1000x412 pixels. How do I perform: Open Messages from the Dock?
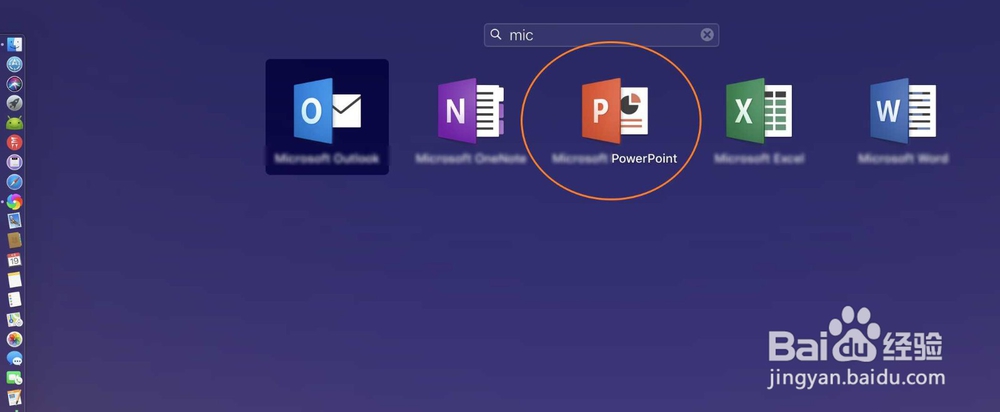[15, 358]
